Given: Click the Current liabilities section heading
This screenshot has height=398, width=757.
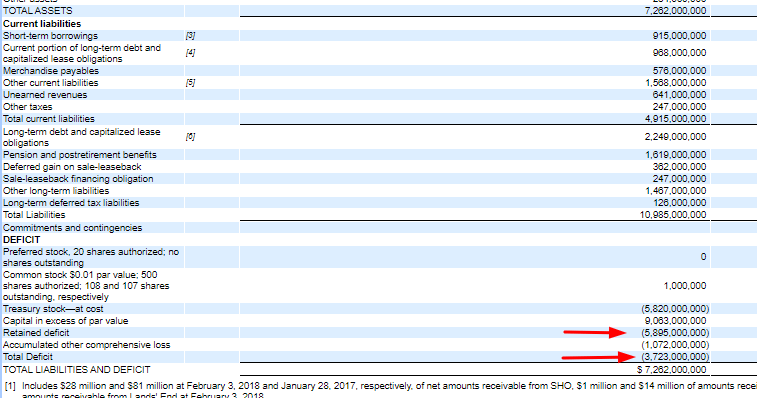Looking at the screenshot, I should (x=42, y=24).
